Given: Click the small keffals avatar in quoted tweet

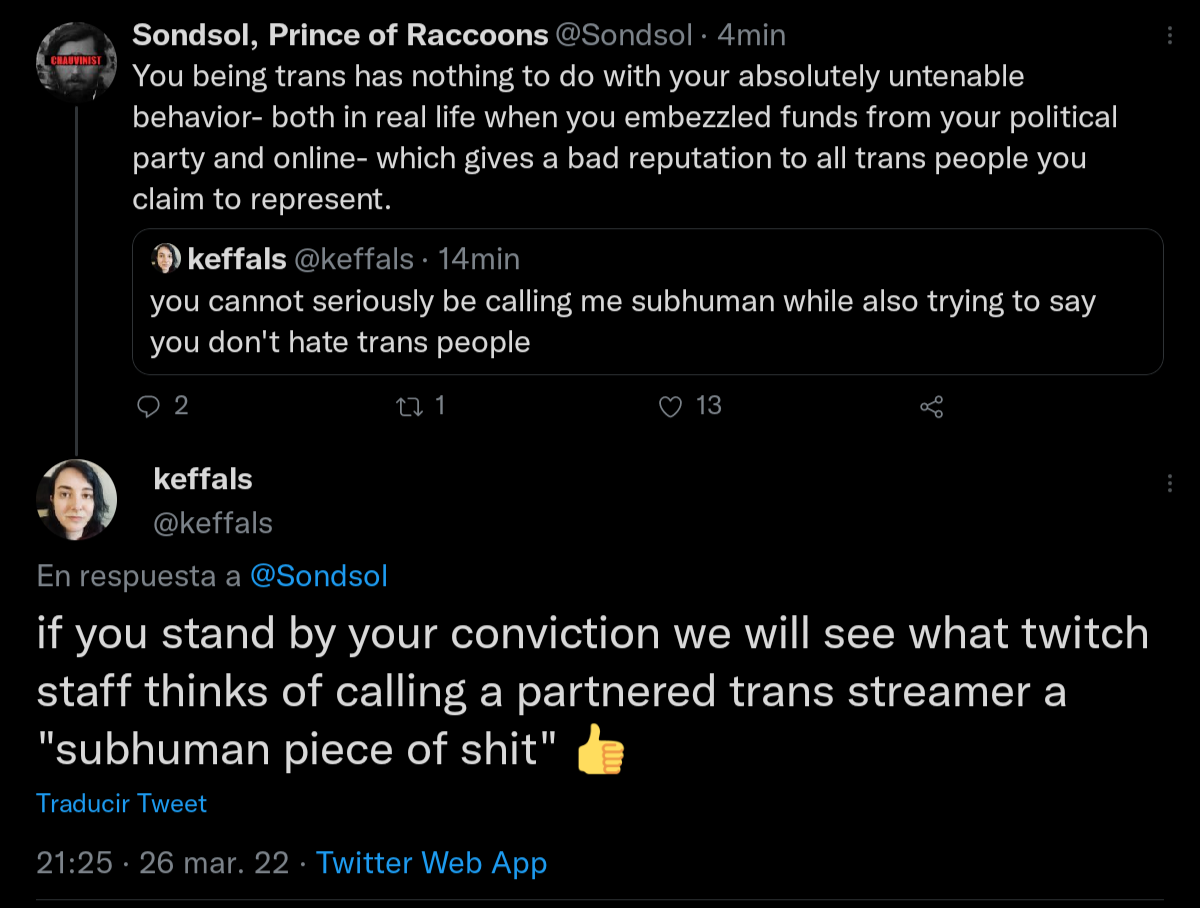Looking at the screenshot, I should [167, 260].
